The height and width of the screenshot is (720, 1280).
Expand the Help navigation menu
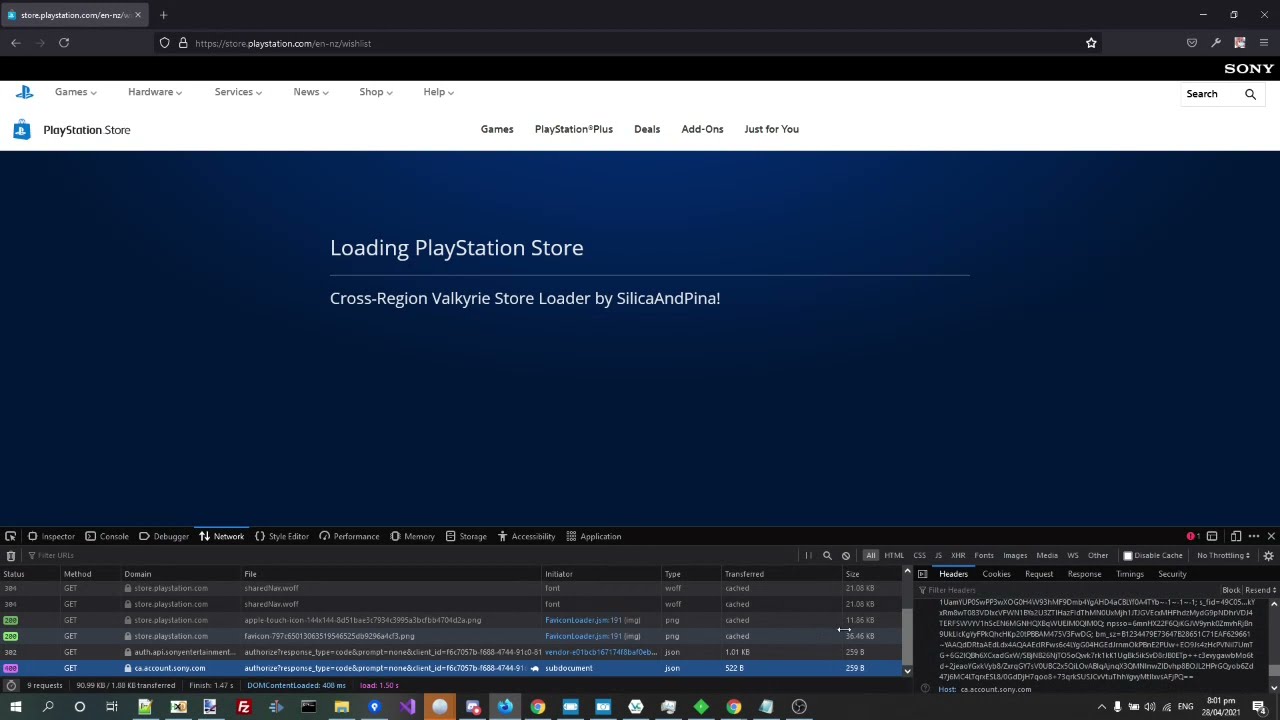[439, 92]
